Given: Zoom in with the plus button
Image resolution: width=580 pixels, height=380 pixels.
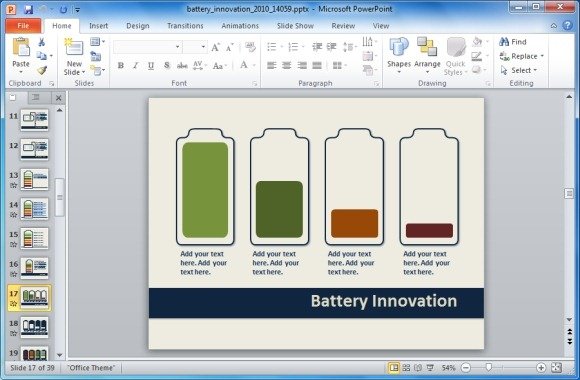Looking at the screenshot, I should click(541, 367).
